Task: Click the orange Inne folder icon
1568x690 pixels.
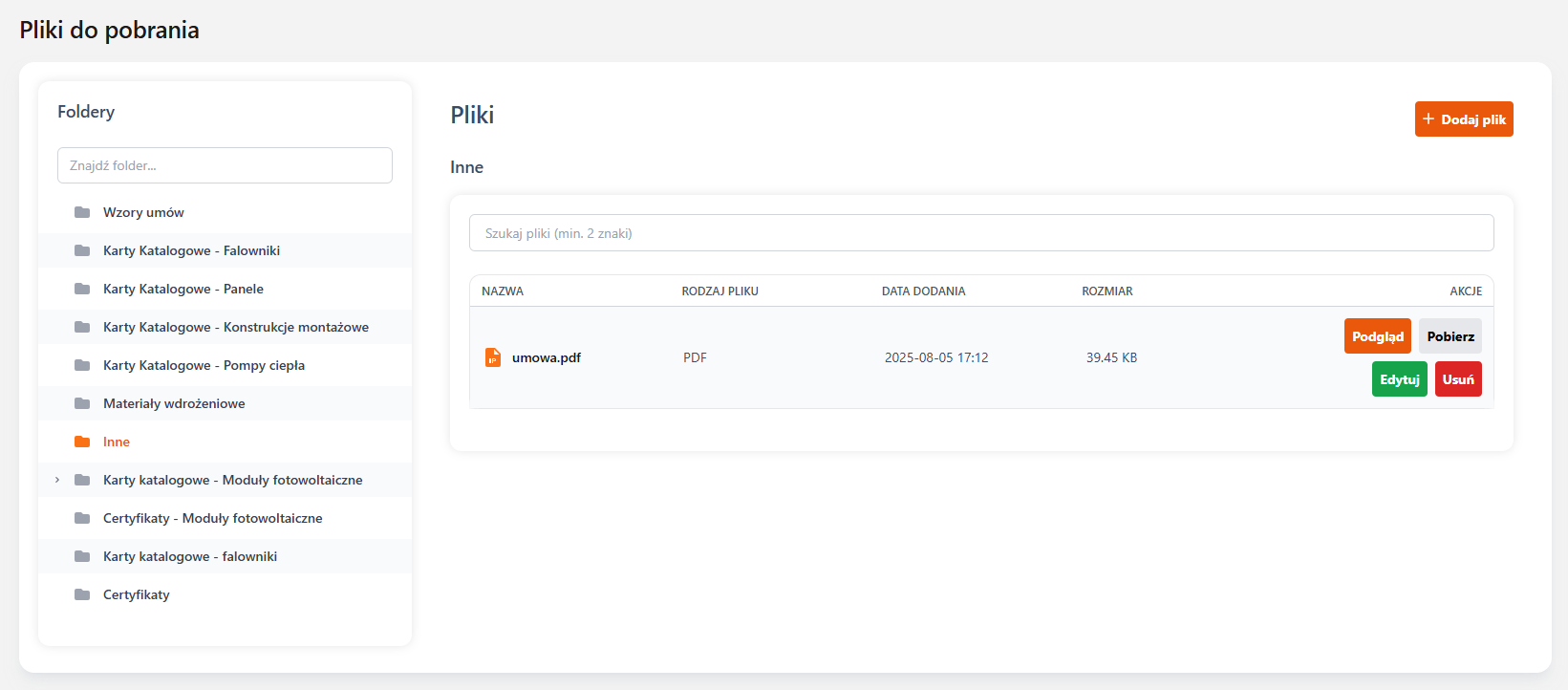Action: coord(82,442)
